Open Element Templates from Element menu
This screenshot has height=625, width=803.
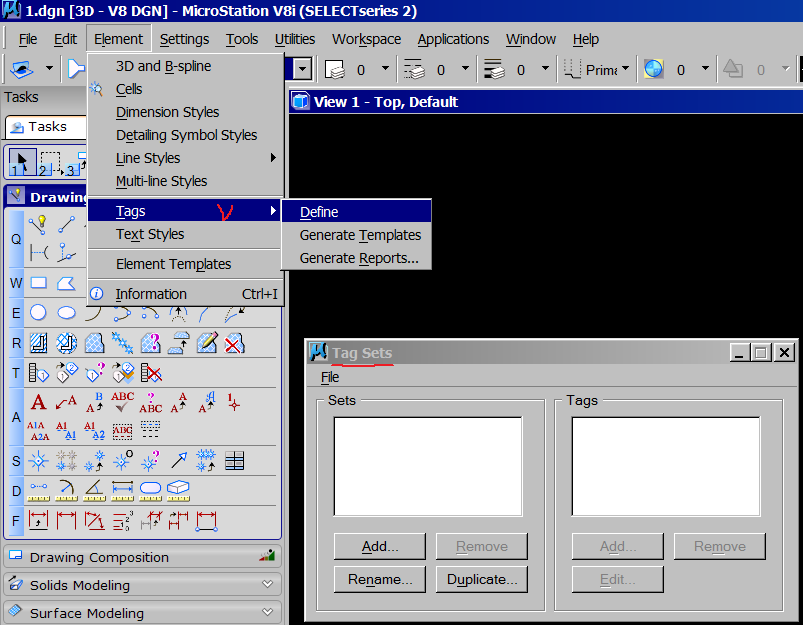click(184, 264)
